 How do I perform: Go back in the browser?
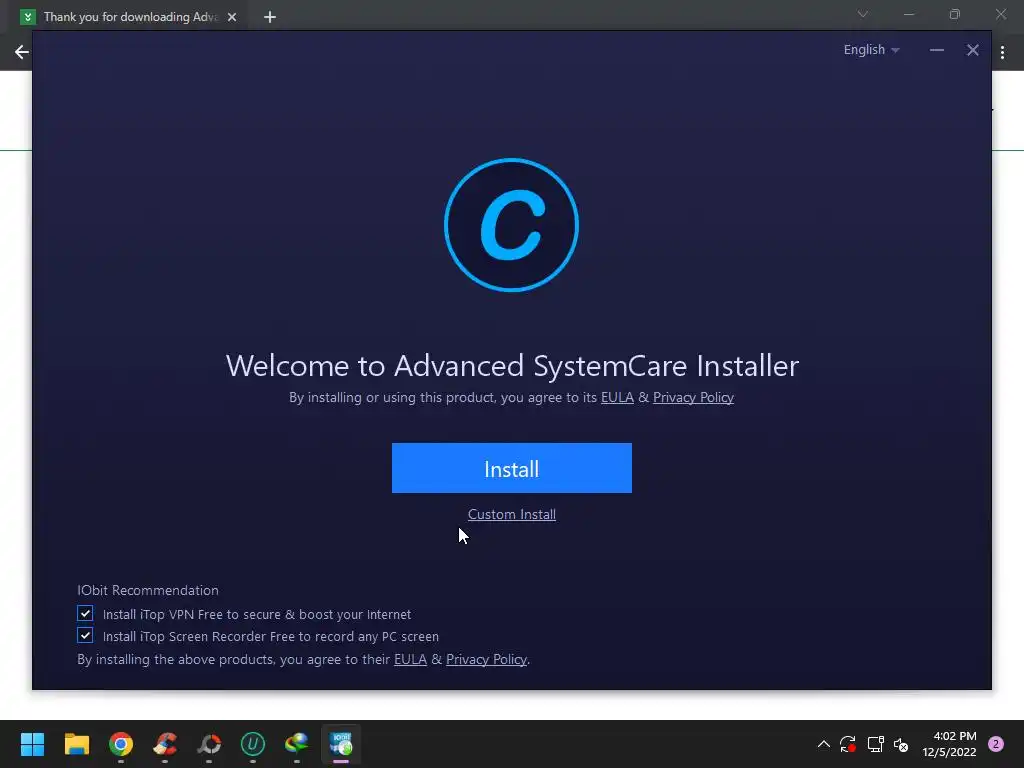(22, 52)
